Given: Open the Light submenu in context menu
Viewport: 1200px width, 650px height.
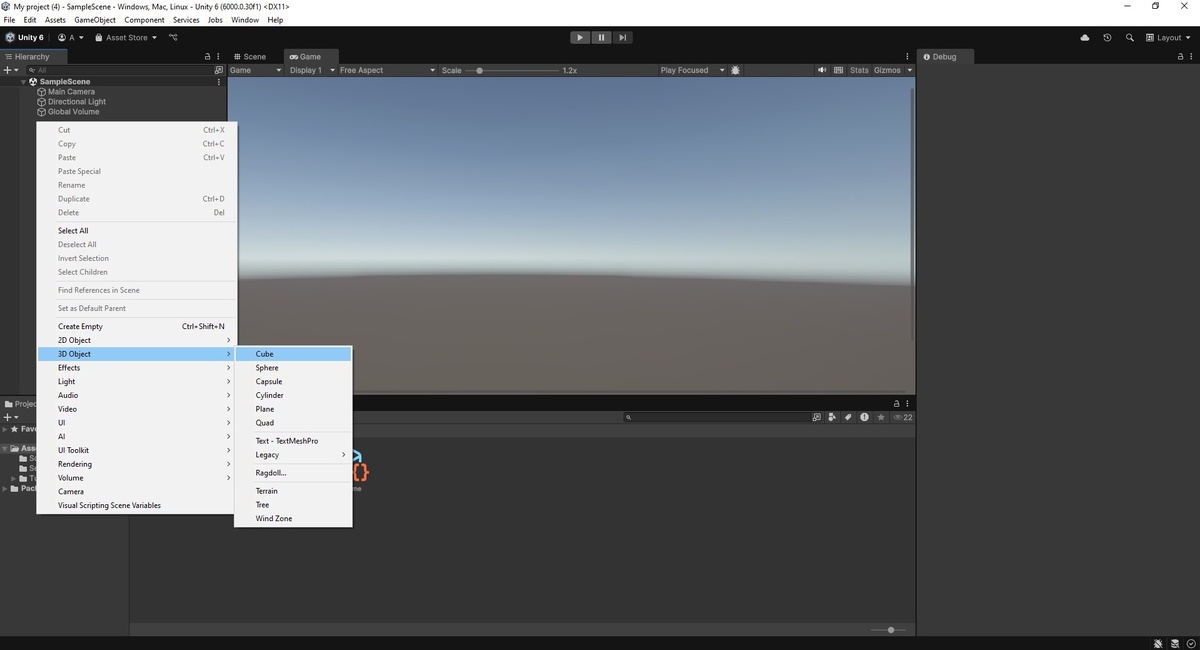Looking at the screenshot, I should (x=136, y=381).
